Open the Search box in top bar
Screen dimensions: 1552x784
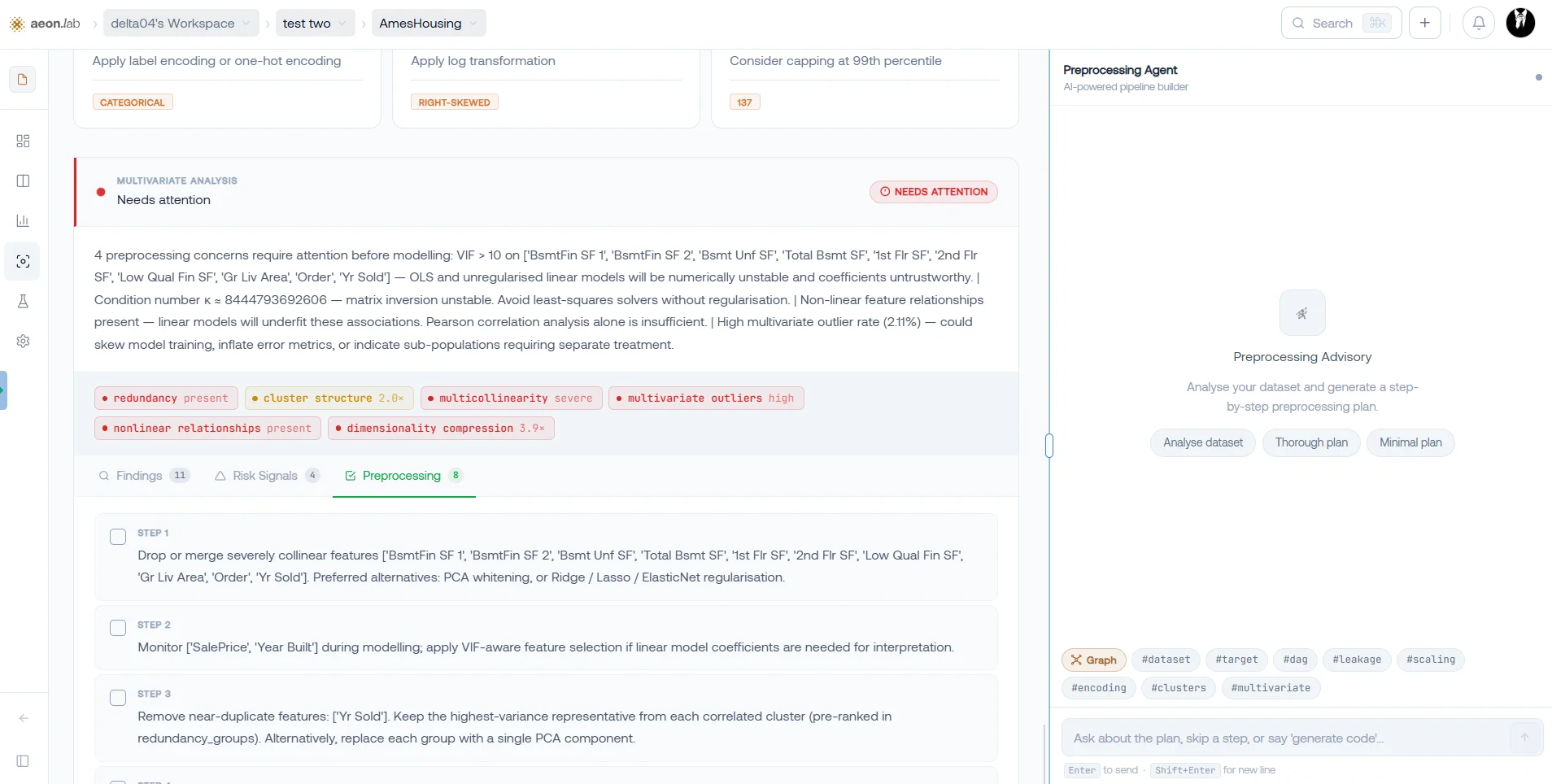click(1341, 23)
